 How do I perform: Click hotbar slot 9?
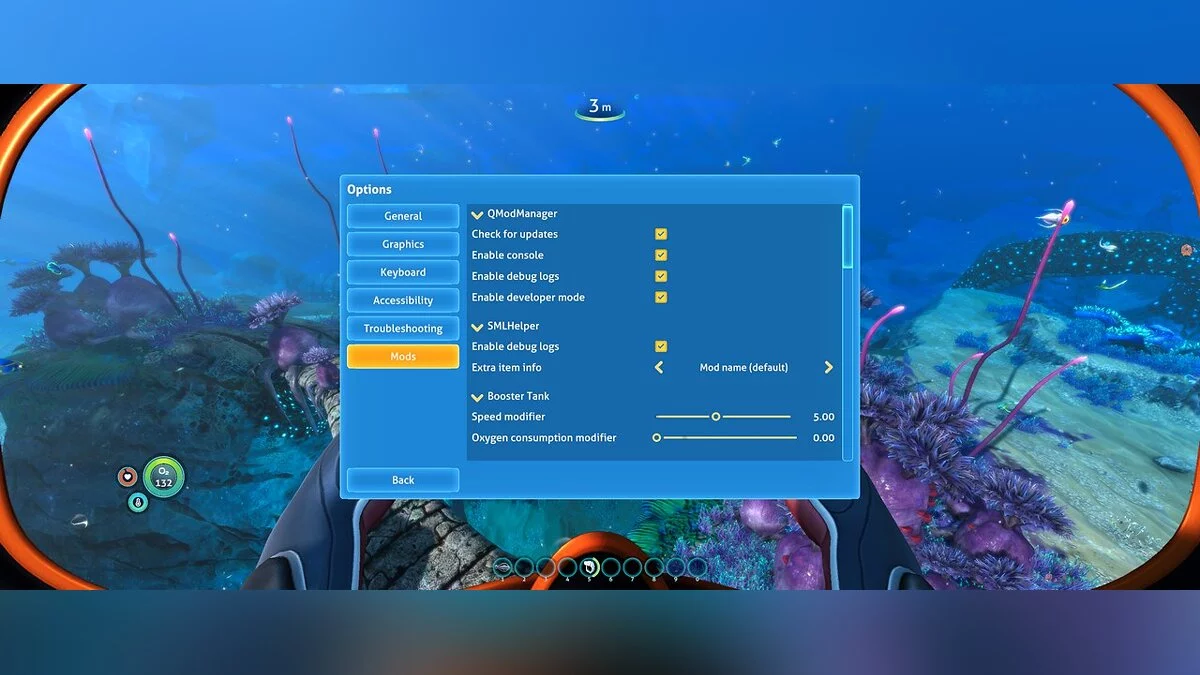[x=675, y=567]
